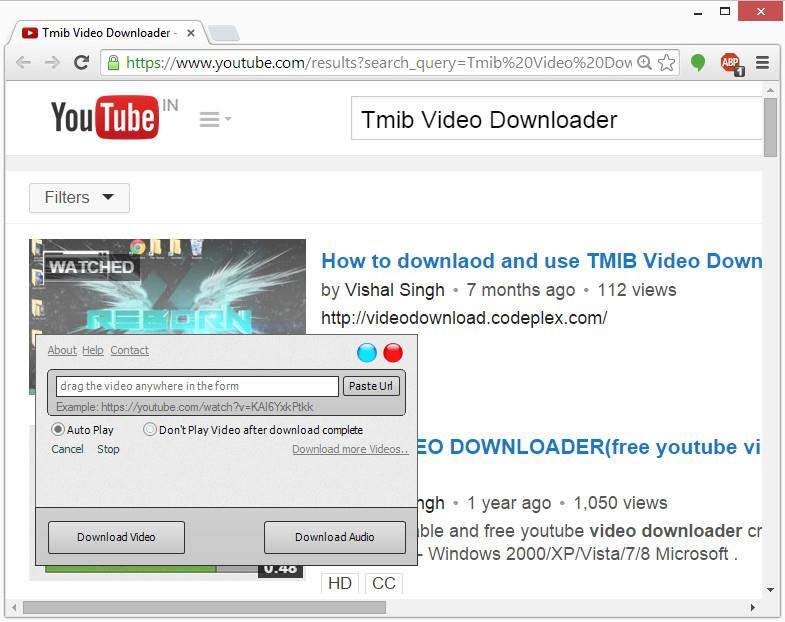This screenshot has height=622, width=785.
Task: Click the browser Back arrow
Action: pyautogui.click(x=23, y=63)
